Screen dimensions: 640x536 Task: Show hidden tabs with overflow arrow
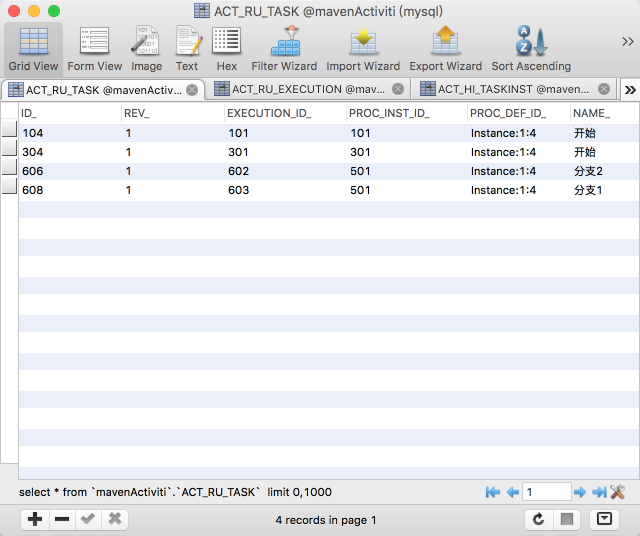(x=630, y=89)
